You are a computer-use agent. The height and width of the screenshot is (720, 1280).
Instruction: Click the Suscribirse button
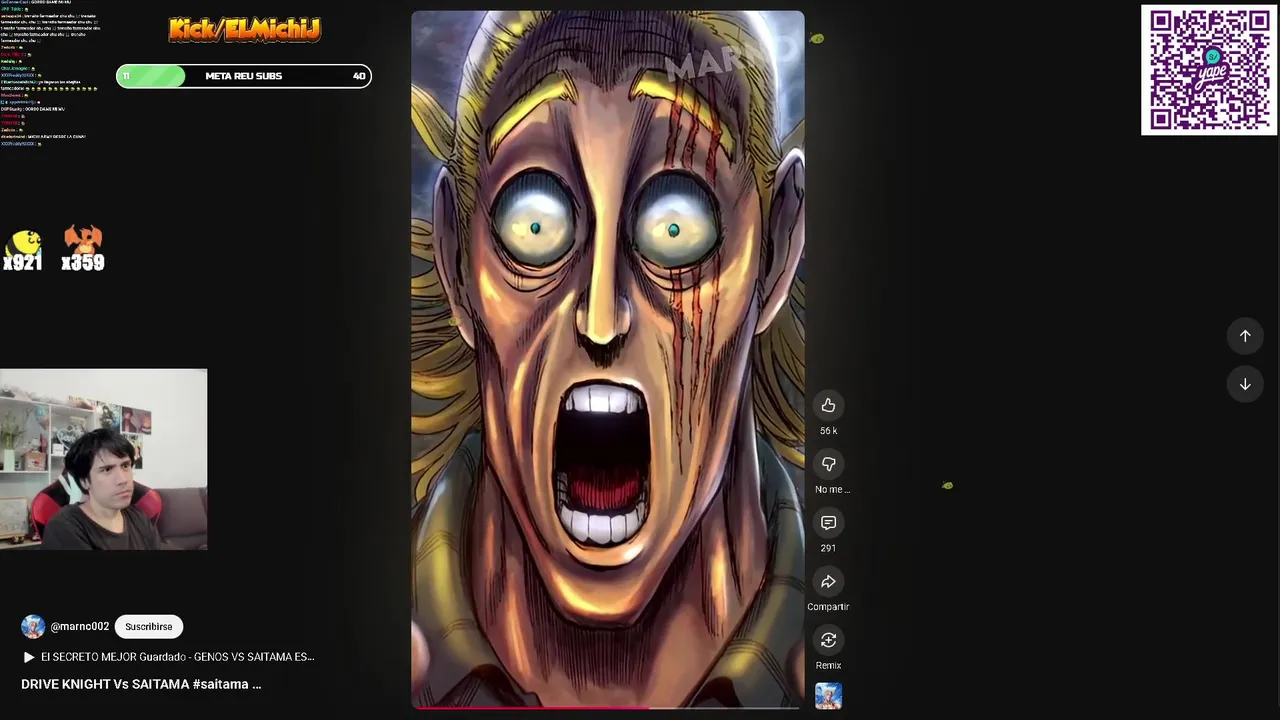click(x=149, y=627)
